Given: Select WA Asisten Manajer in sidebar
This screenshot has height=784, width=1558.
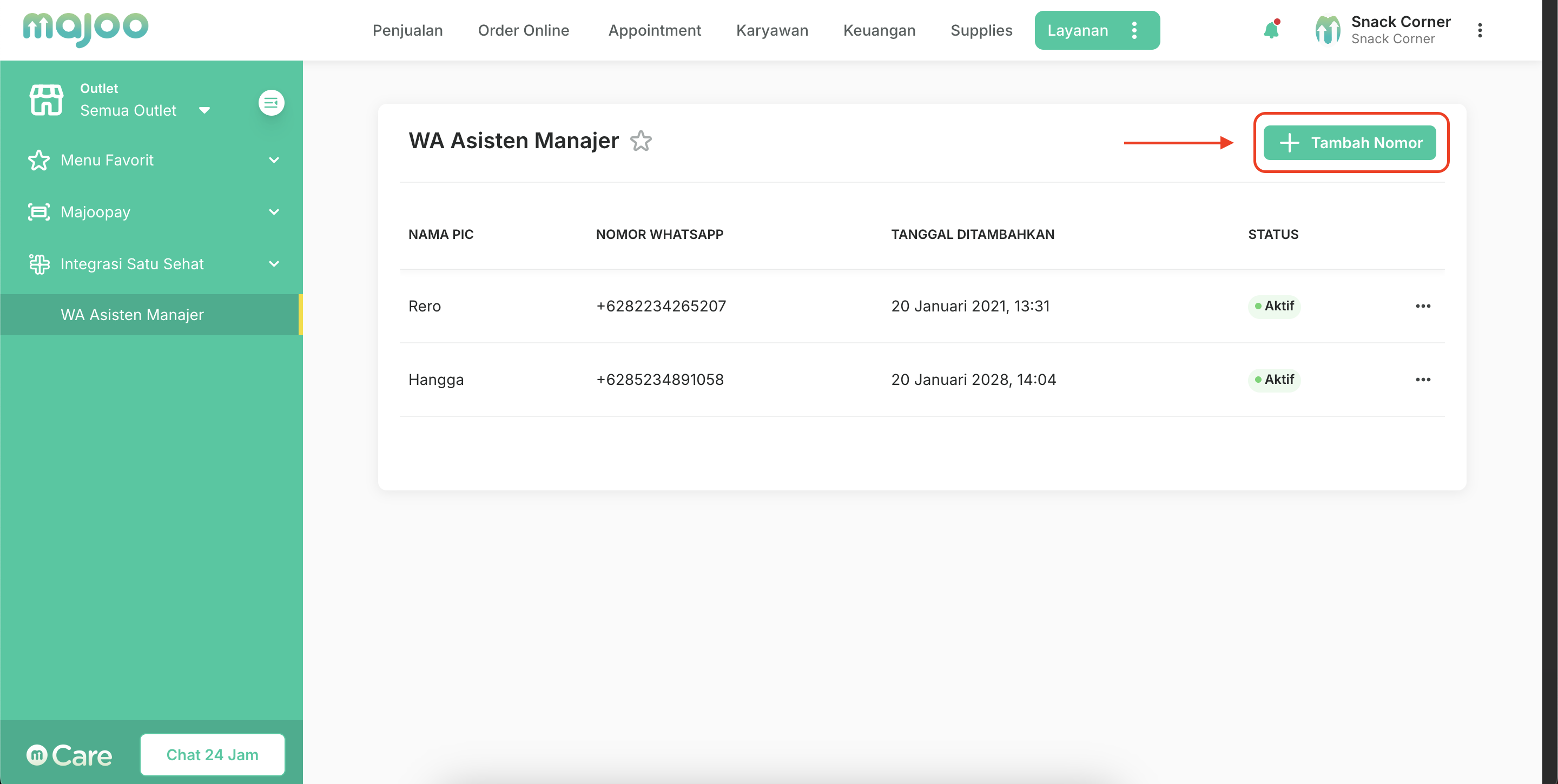Looking at the screenshot, I should (x=132, y=315).
